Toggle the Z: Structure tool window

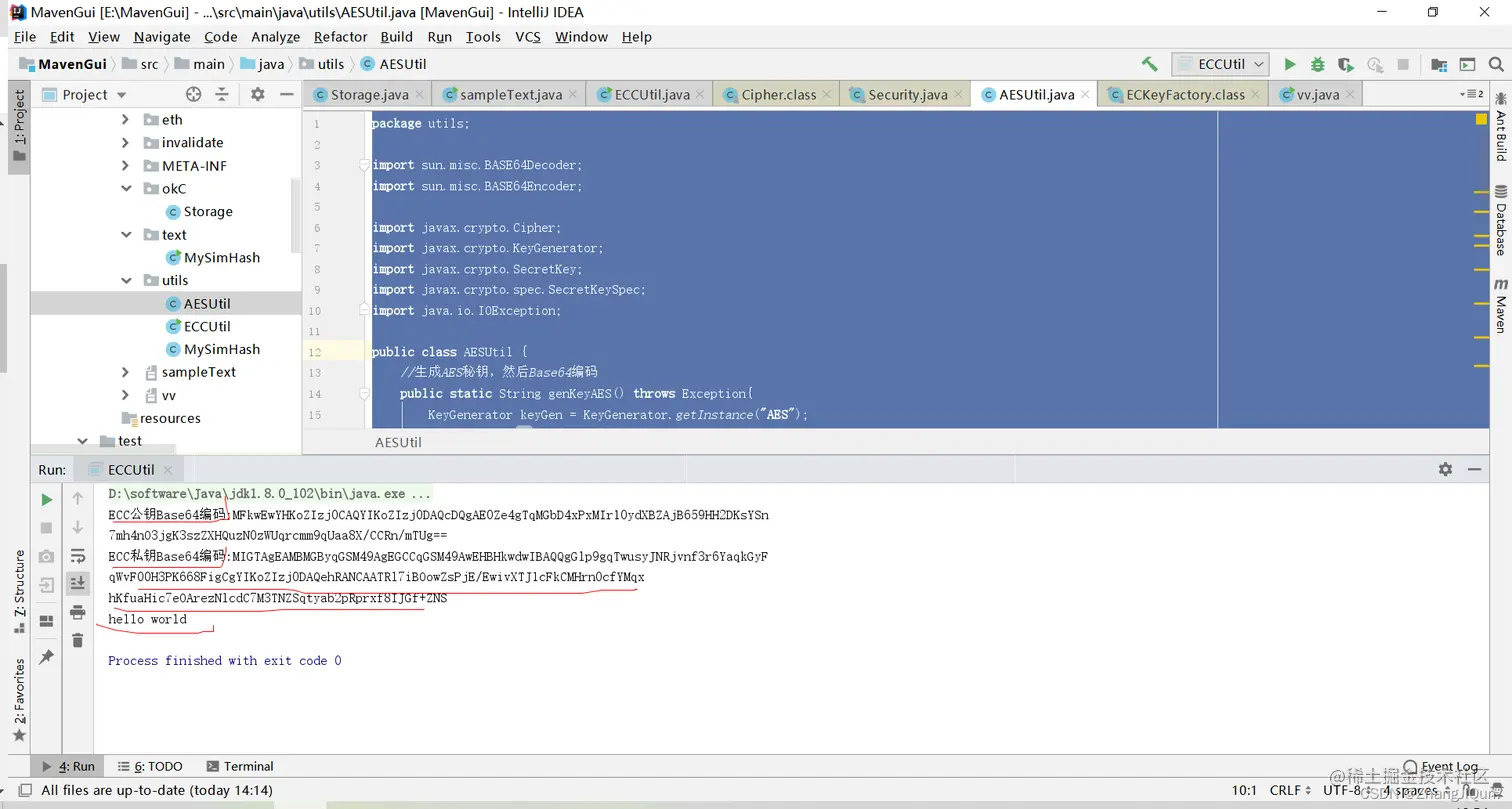click(19, 590)
